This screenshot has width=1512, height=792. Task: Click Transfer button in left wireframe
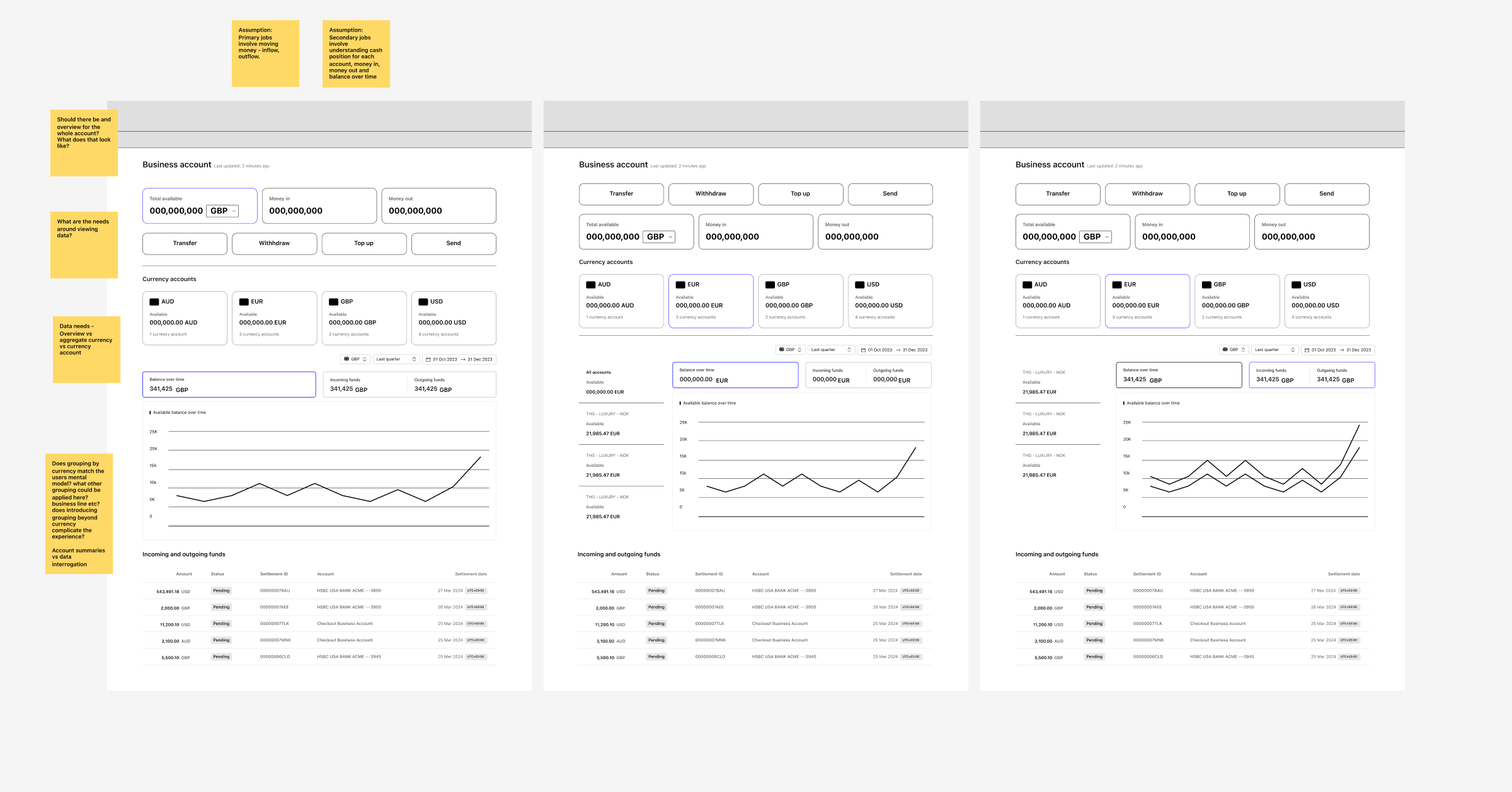pyautogui.click(x=185, y=243)
